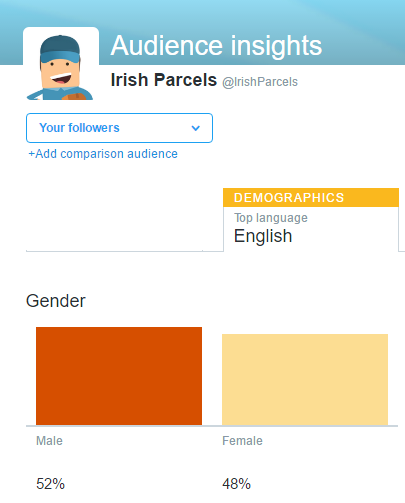
Task: Click the Top language English value
Action: coord(263,236)
